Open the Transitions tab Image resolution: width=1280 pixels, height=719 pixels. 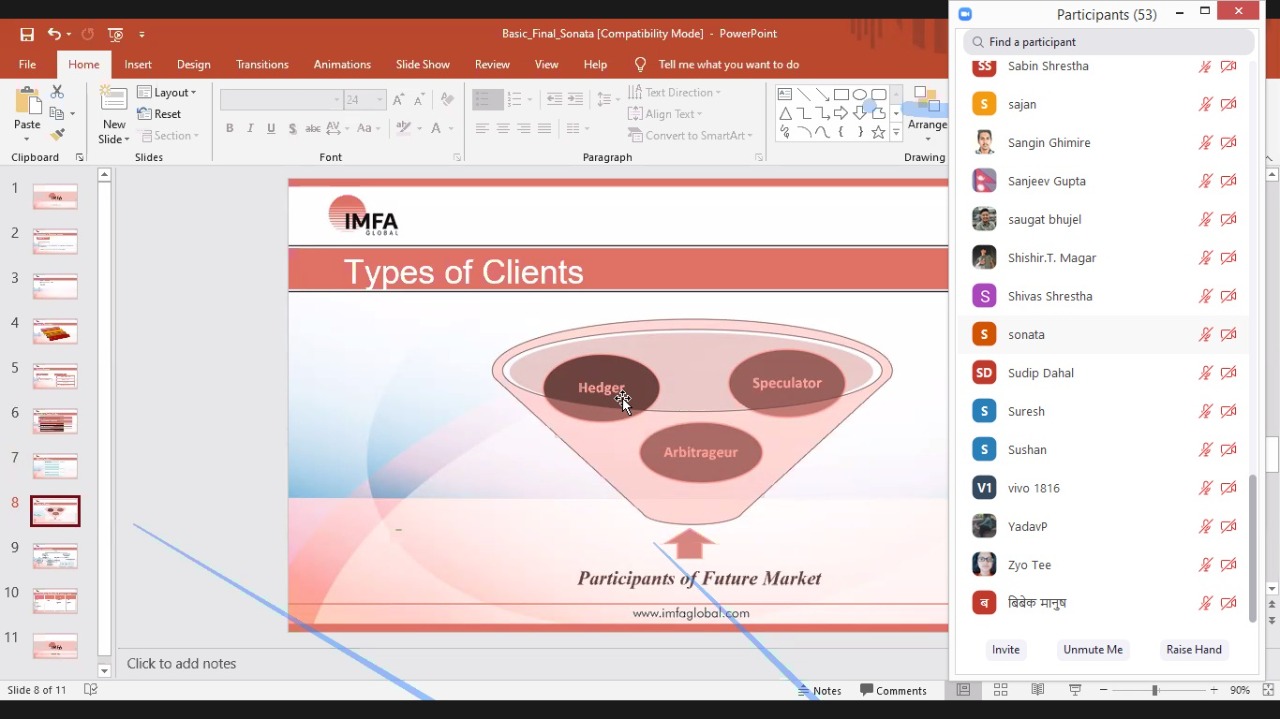pos(262,64)
